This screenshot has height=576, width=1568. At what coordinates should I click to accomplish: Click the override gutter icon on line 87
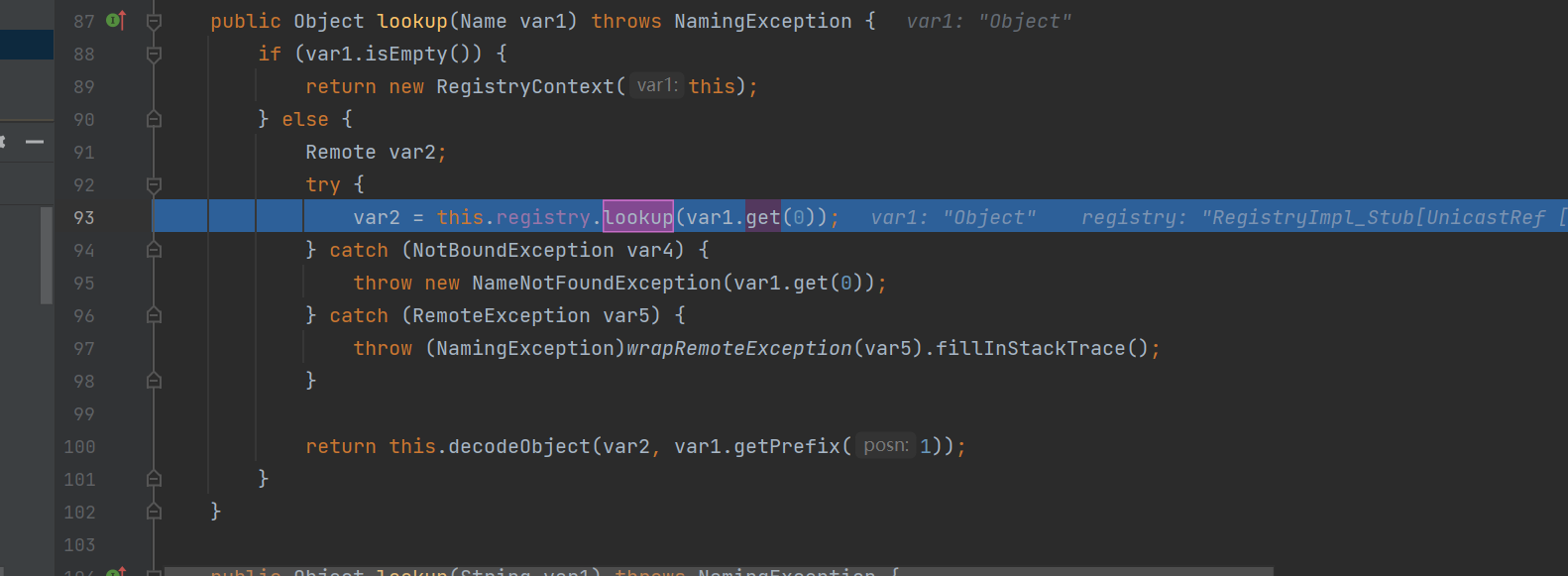(x=116, y=21)
